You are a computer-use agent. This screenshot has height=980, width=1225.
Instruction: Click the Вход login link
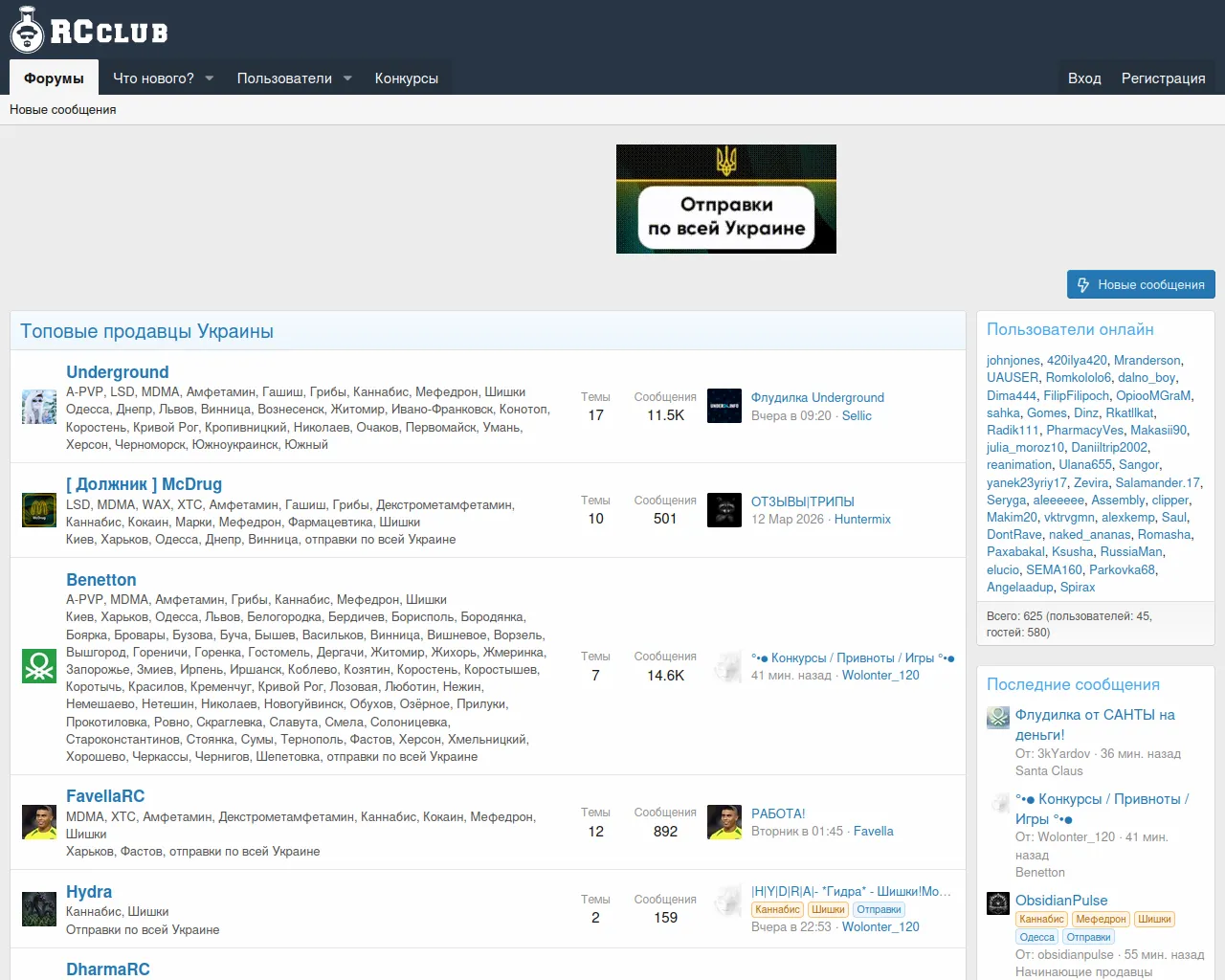(x=1083, y=78)
